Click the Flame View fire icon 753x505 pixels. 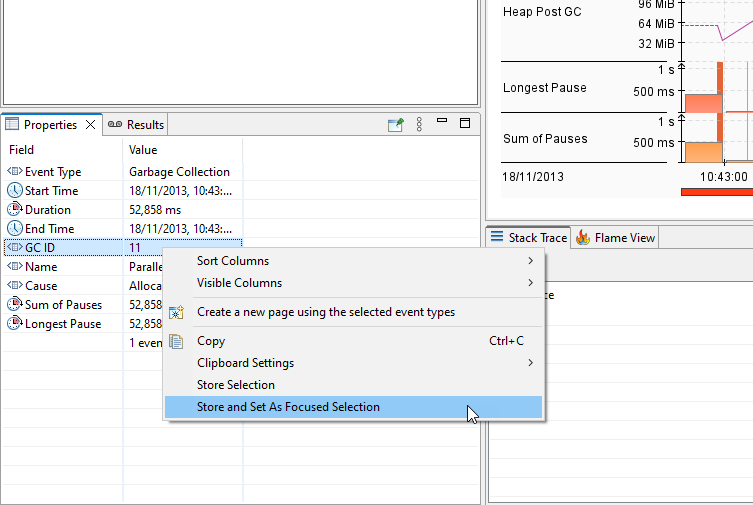tap(583, 238)
